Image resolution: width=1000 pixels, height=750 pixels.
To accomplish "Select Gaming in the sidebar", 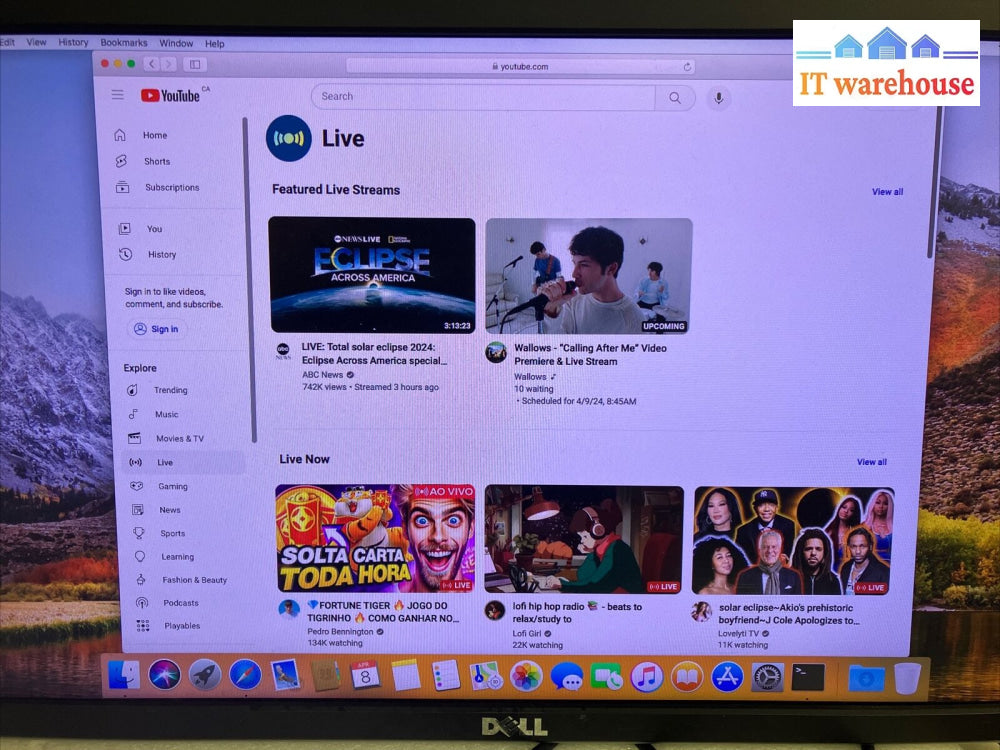I will [172, 486].
